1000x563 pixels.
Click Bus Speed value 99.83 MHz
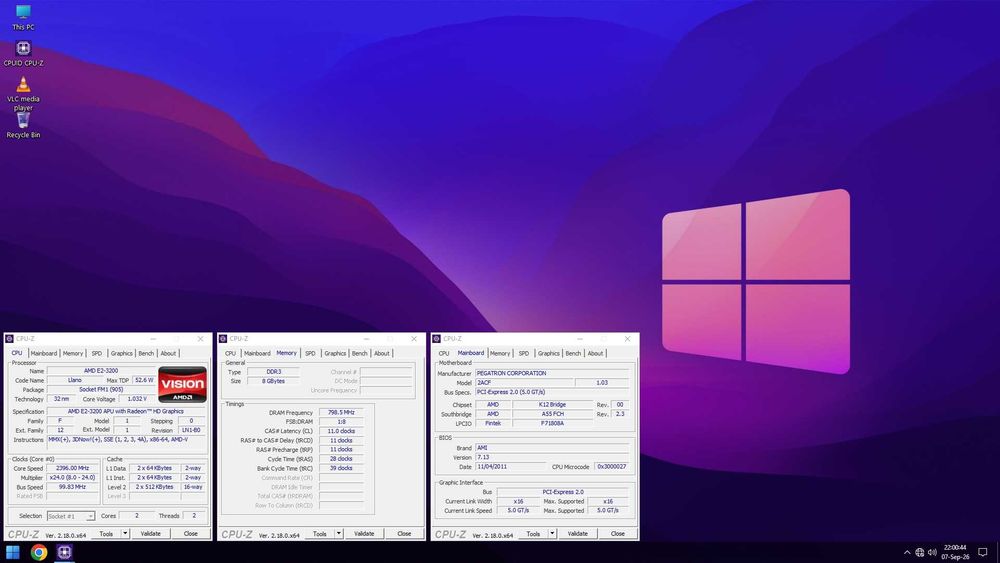tap(72, 487)
